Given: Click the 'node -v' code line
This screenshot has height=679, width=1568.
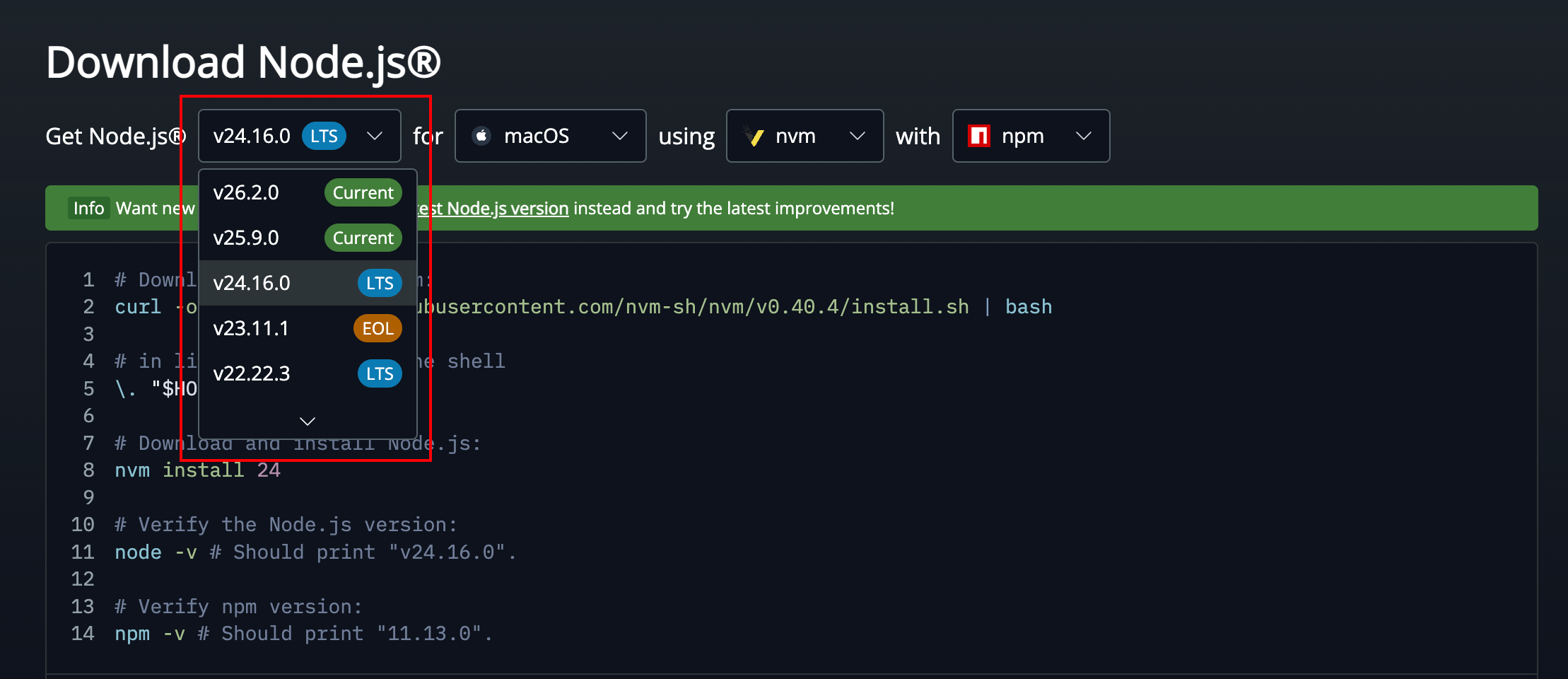Looking at the screenshot, I should [316, 552].
